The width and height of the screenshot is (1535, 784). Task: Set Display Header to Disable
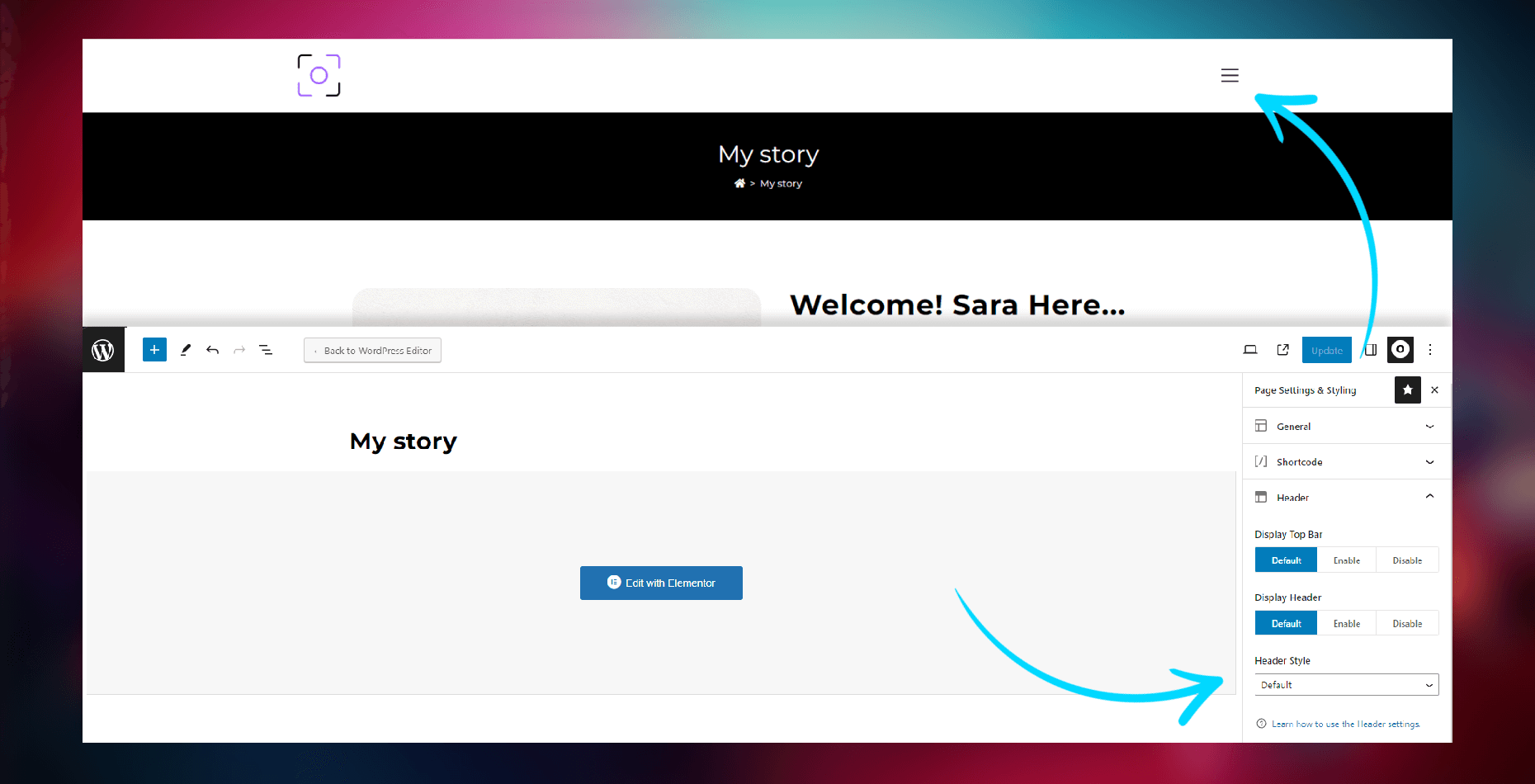point(1407,624)
